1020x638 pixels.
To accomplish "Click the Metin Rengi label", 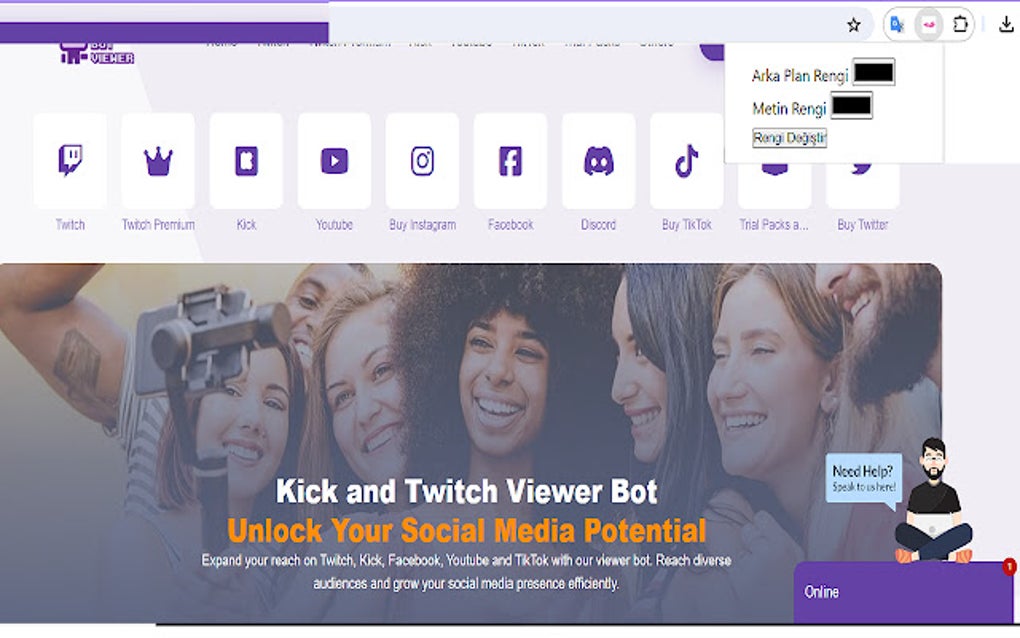I will (x=789, y=108).
